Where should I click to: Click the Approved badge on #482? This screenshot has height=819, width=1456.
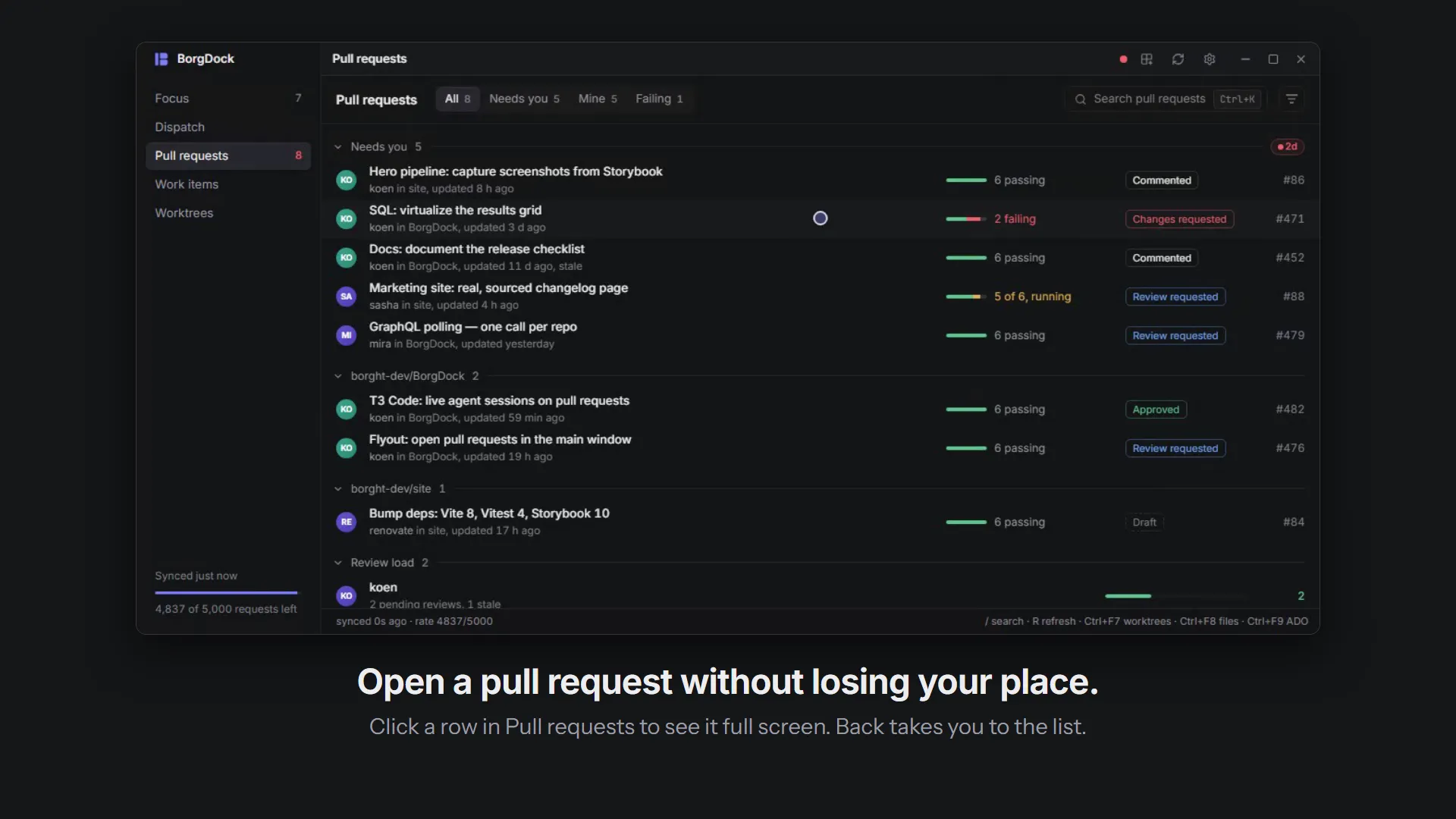coord(1156,409)
